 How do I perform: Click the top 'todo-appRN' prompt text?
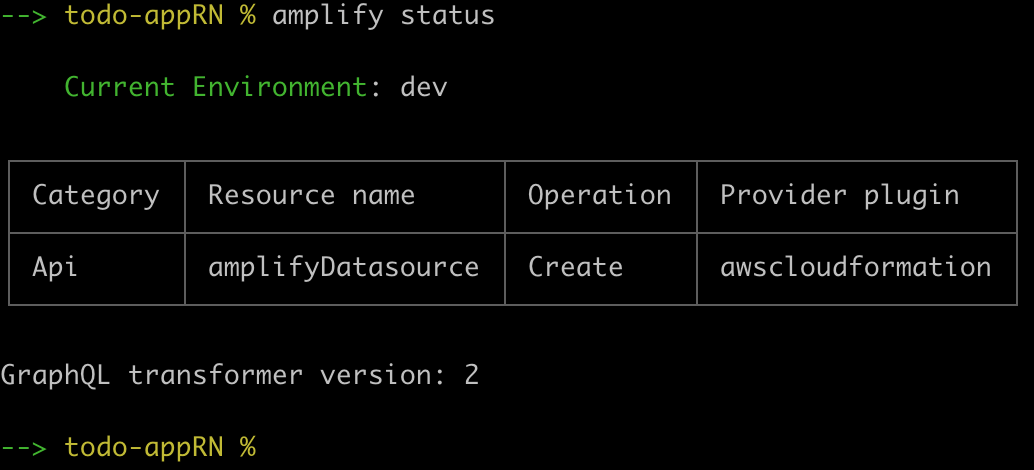143,16
